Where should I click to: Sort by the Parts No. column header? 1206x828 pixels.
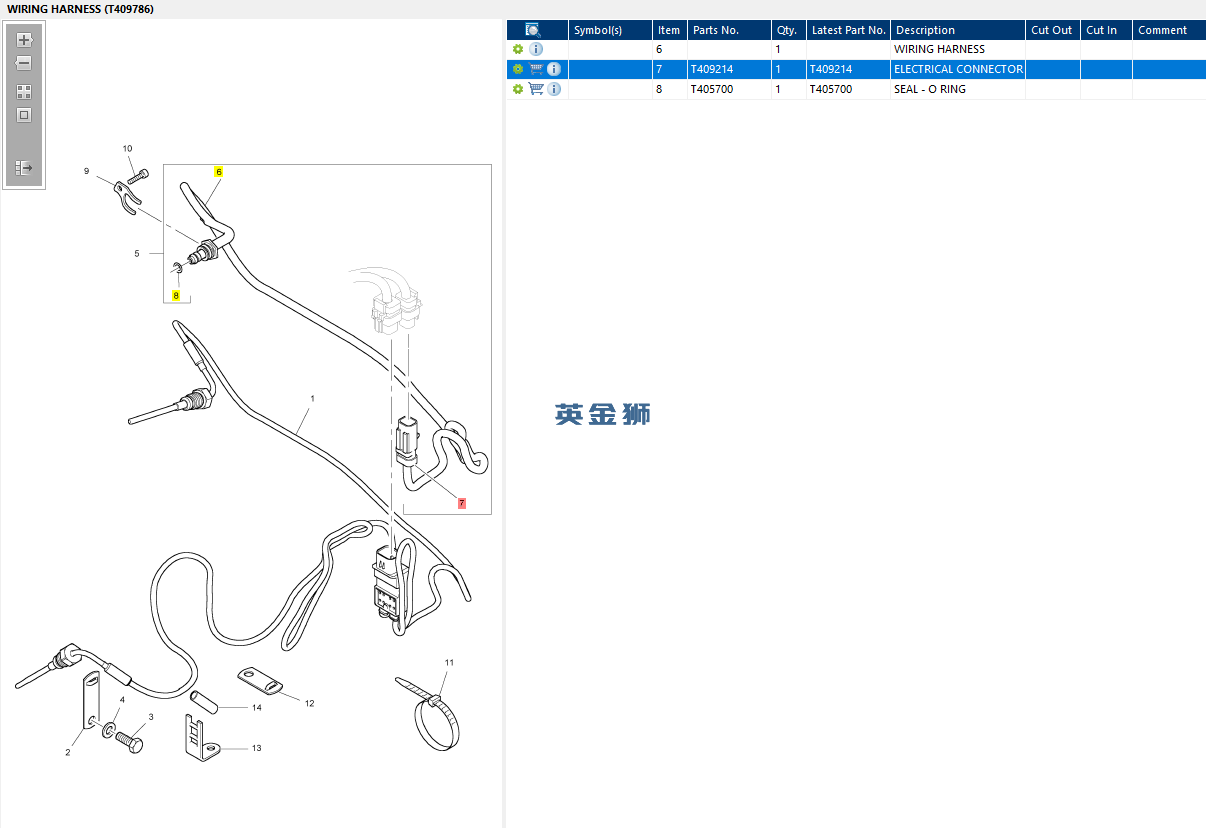click(729, 30)
